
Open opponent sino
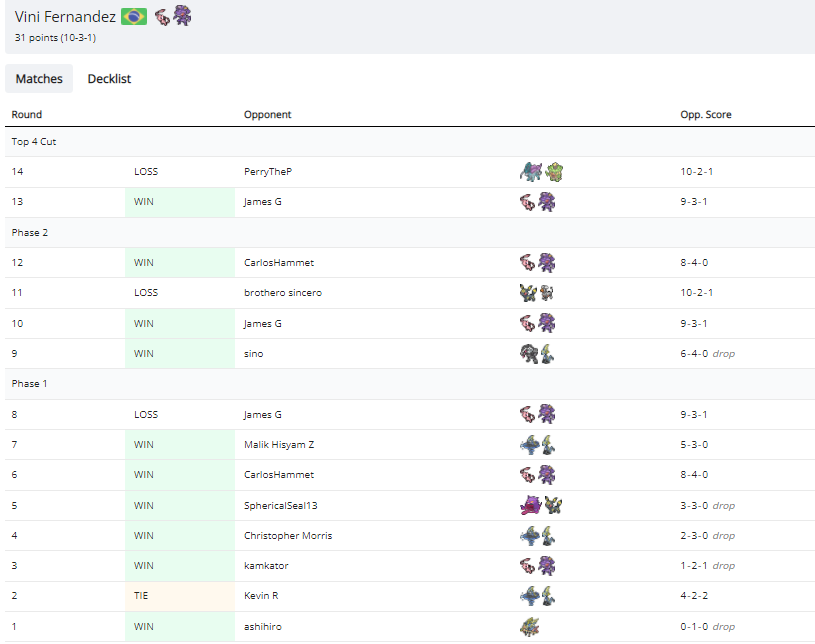pyautogui.click(x=254, y=353)
